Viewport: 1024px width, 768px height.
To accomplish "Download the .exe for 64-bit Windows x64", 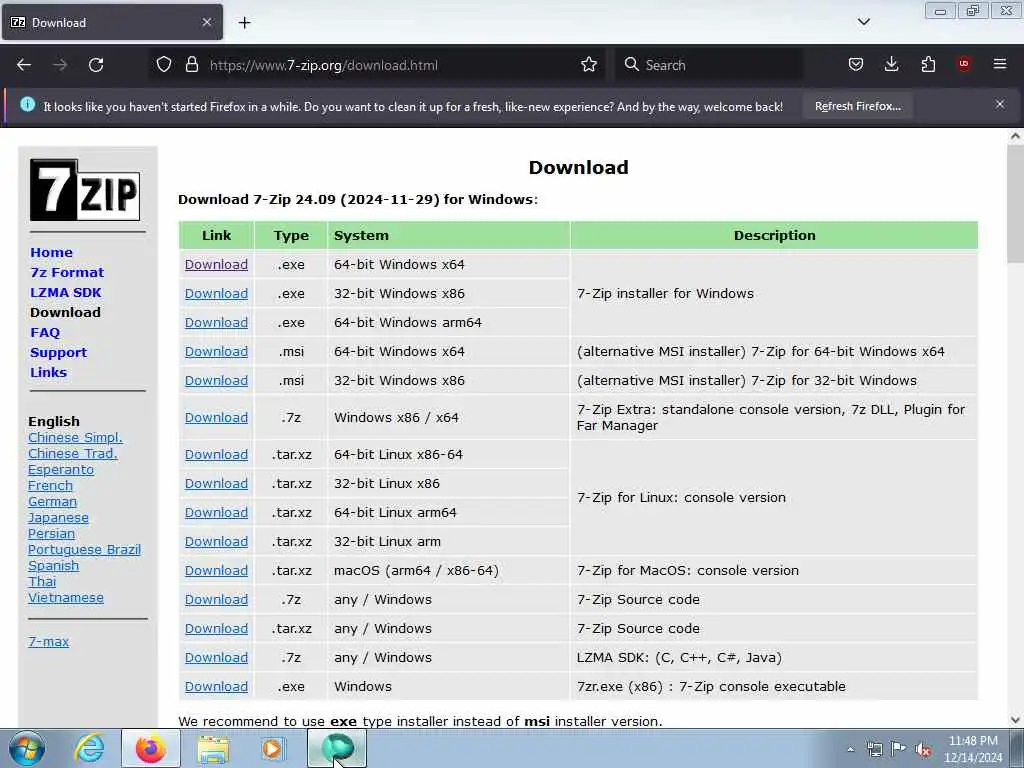I will pos(216,264).
